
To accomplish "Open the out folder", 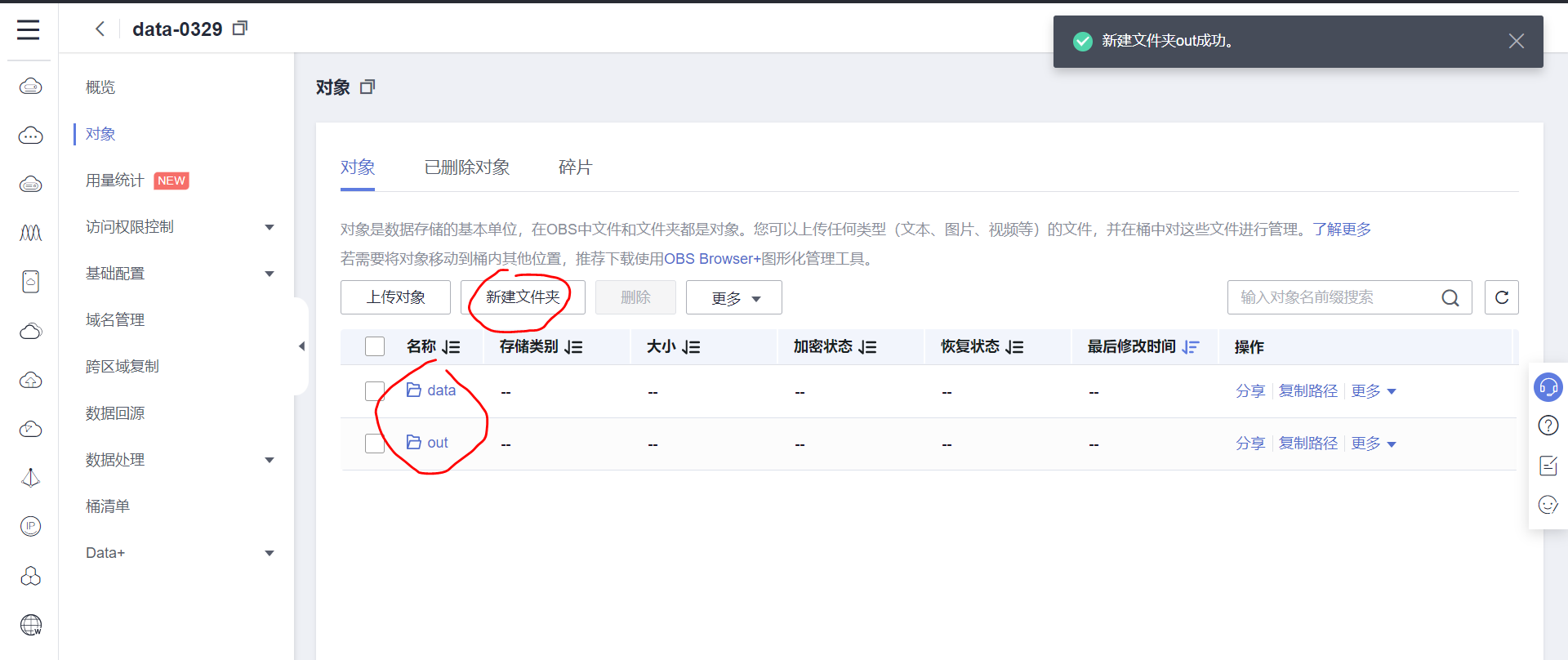I will pos(437,443).
